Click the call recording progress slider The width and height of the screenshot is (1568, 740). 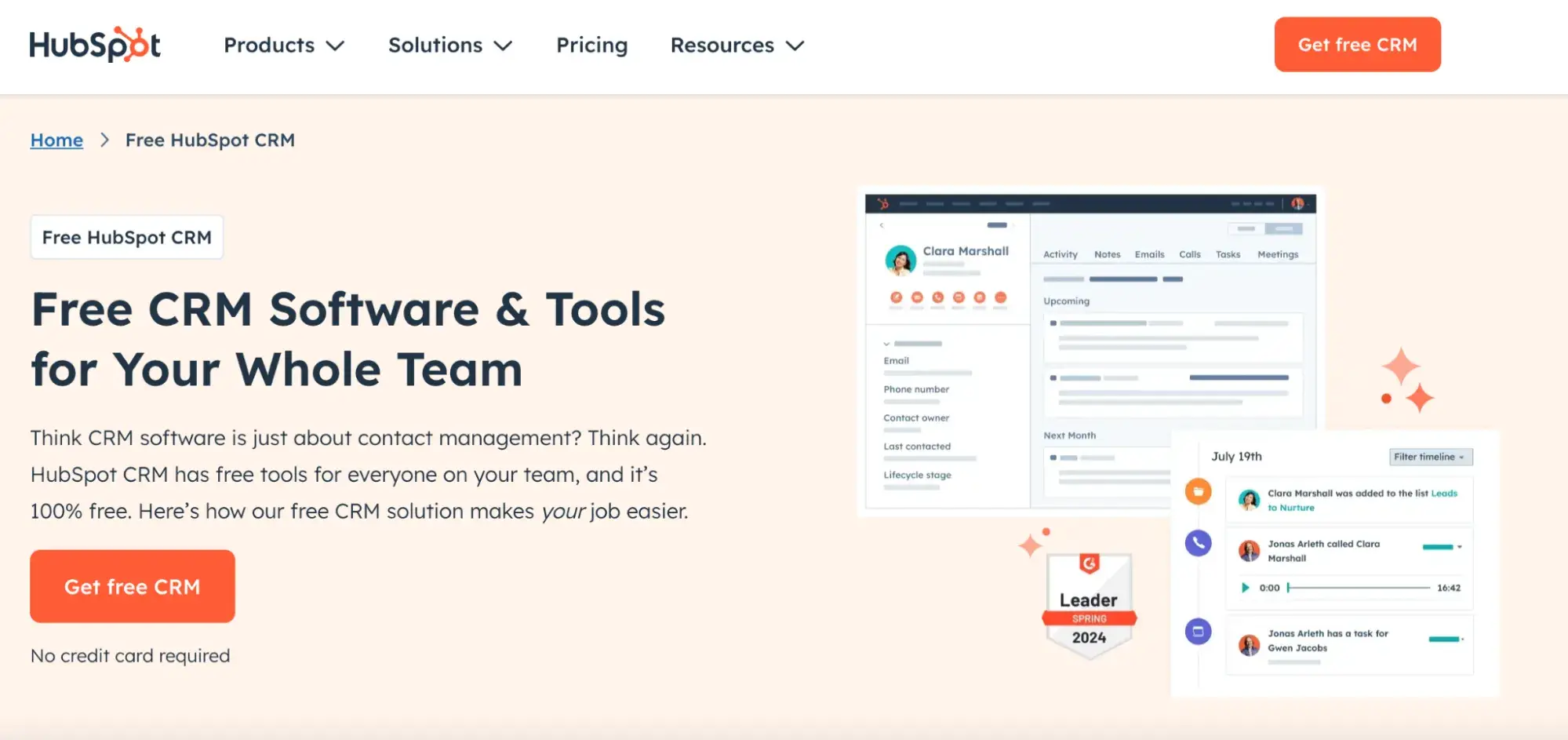coord(1359,588)
